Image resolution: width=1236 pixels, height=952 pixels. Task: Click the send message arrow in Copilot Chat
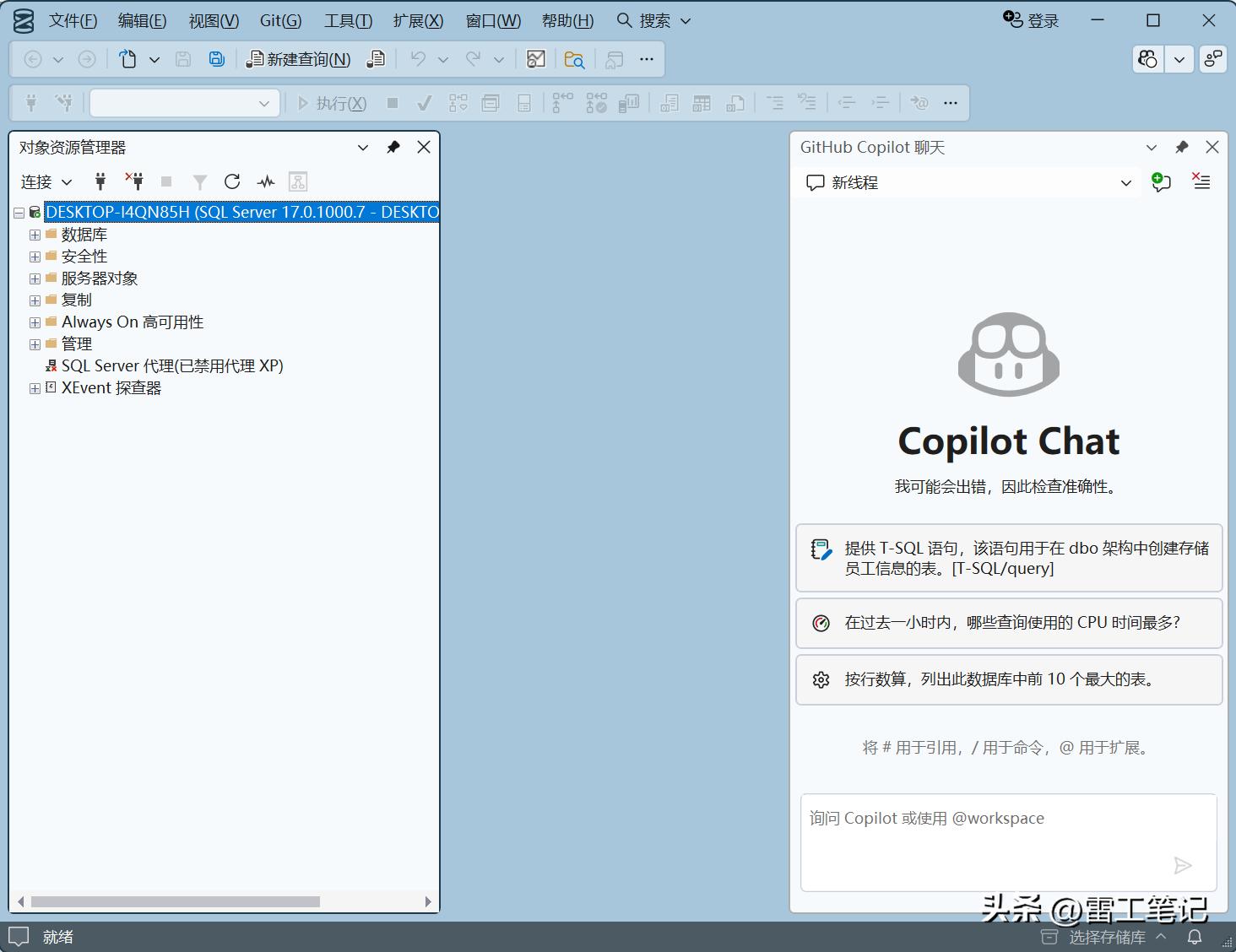point(1183,865)
